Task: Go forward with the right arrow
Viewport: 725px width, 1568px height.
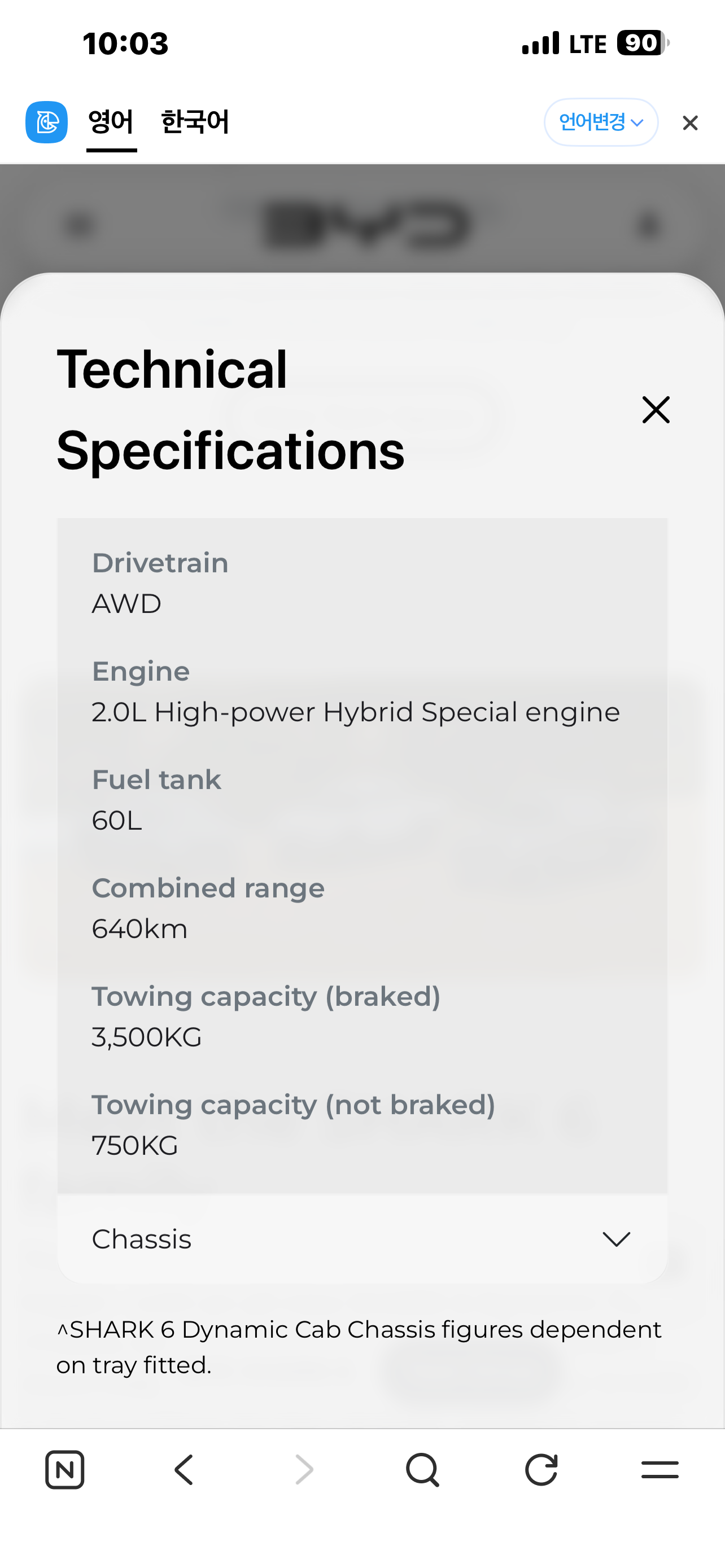Action: tap(304, 1470)
